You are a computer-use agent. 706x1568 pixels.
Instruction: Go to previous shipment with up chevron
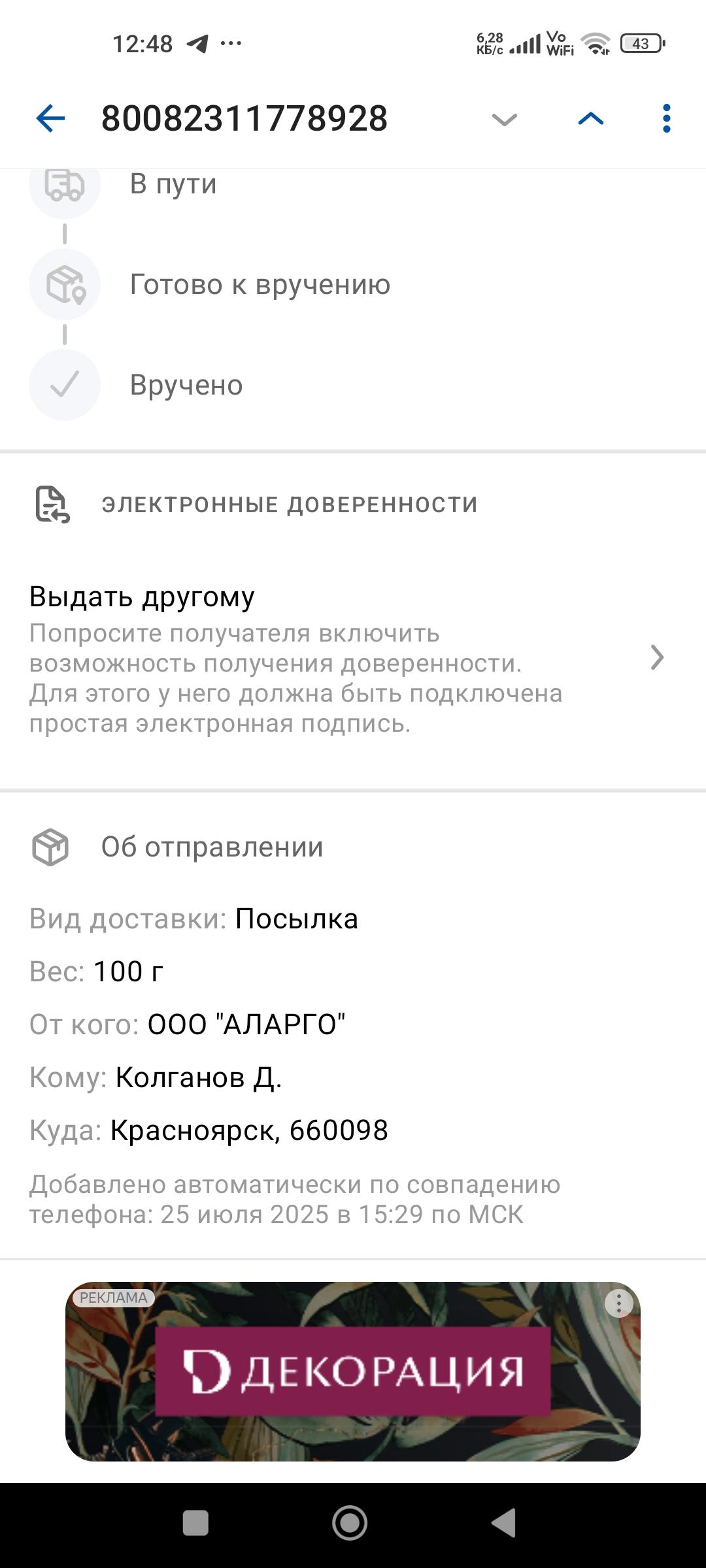591,118
